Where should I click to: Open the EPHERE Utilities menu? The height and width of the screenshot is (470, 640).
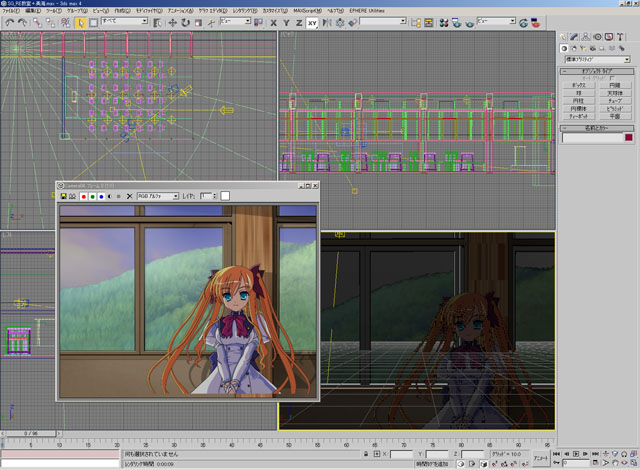coord(367,11)
